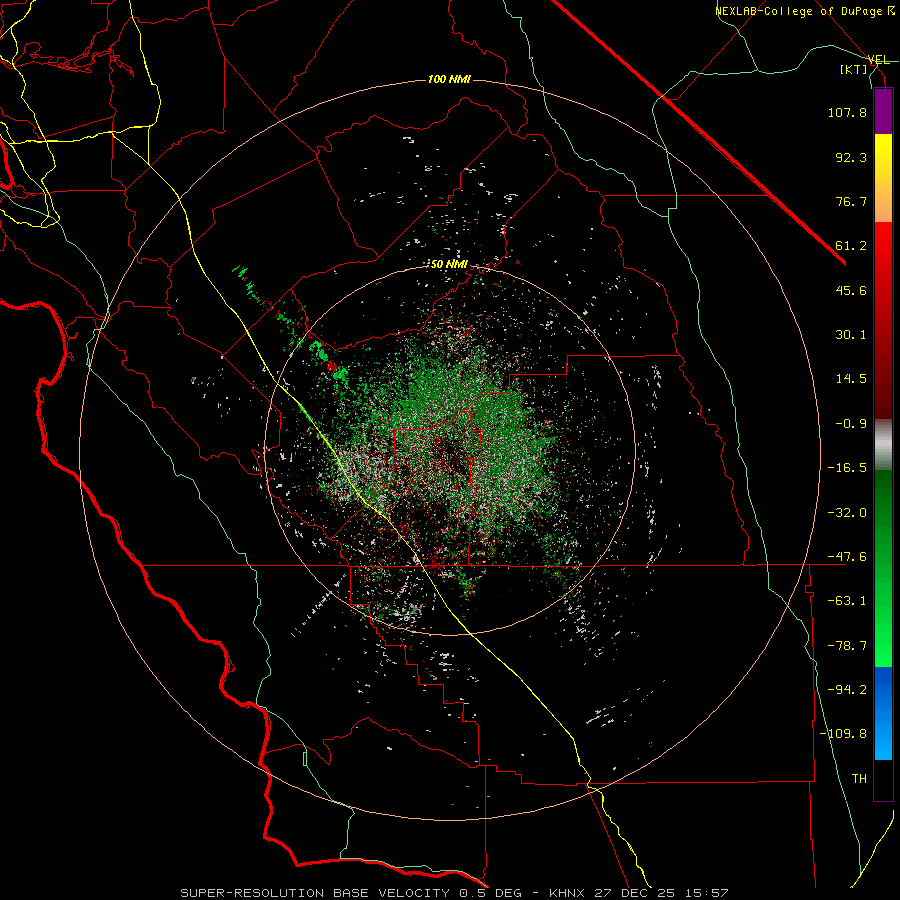Click the 100 NMI range ring label
This screenshot has height=900, width=900.
(449, 79)
